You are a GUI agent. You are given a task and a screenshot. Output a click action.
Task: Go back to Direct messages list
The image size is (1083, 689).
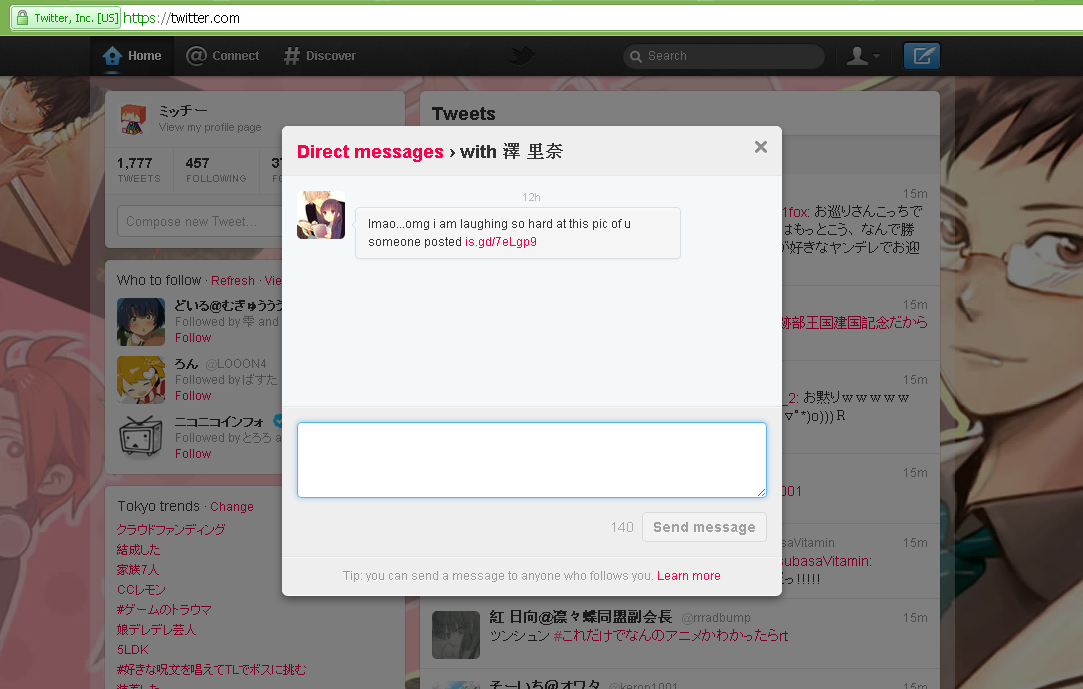(370, 152)
